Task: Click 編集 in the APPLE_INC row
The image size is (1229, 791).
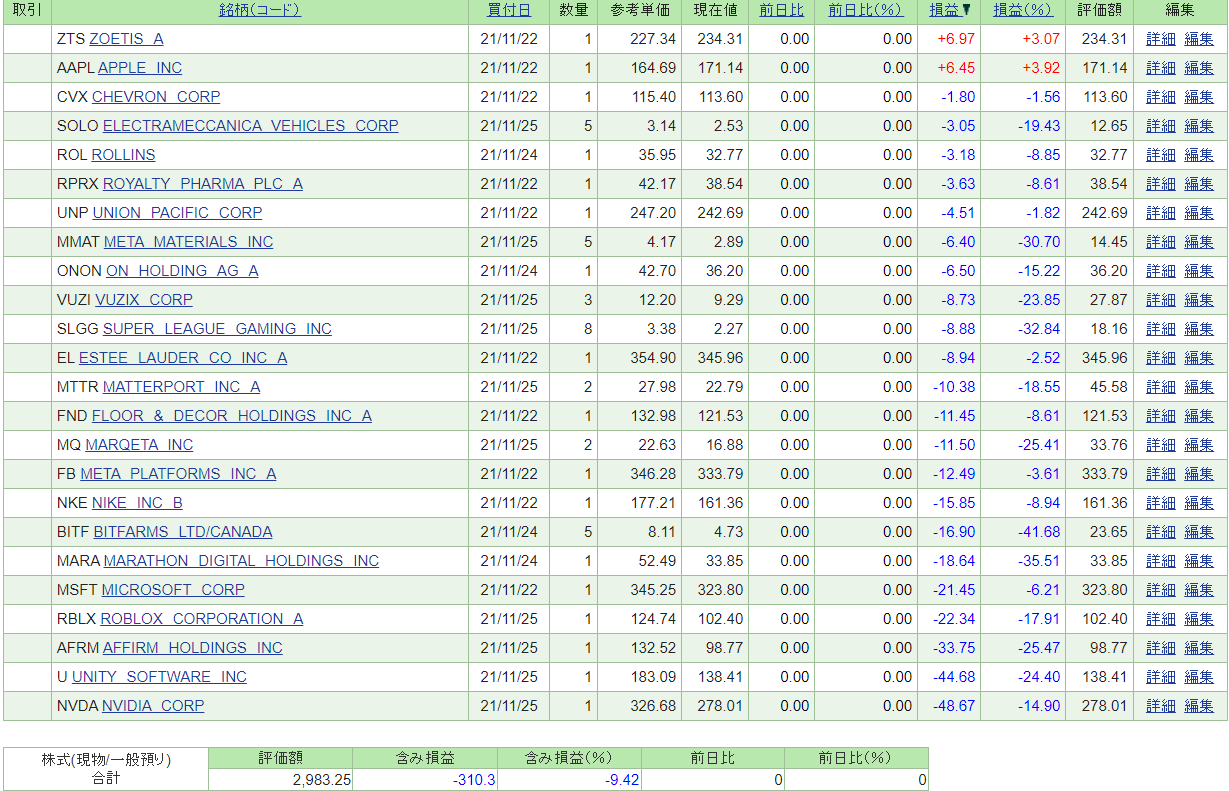Action: 1199,68
